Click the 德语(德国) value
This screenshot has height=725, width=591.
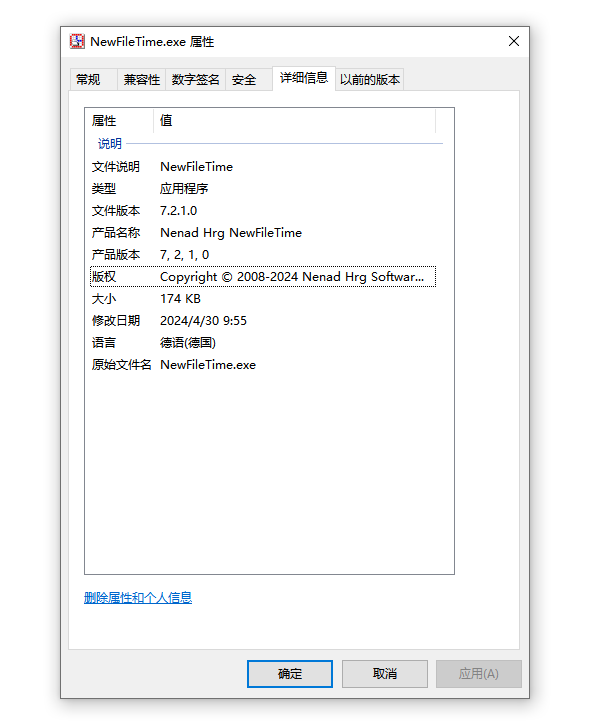pyautogui.click(x=188, y=343)
